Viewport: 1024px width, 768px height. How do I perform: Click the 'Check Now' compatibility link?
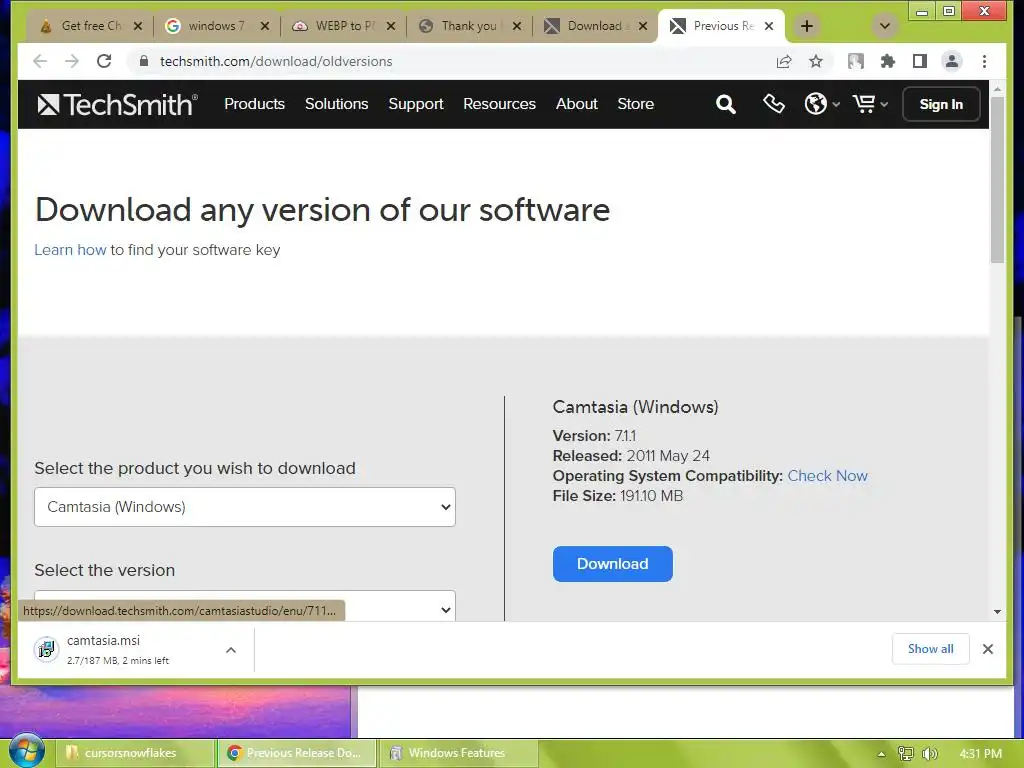(827, 476)
